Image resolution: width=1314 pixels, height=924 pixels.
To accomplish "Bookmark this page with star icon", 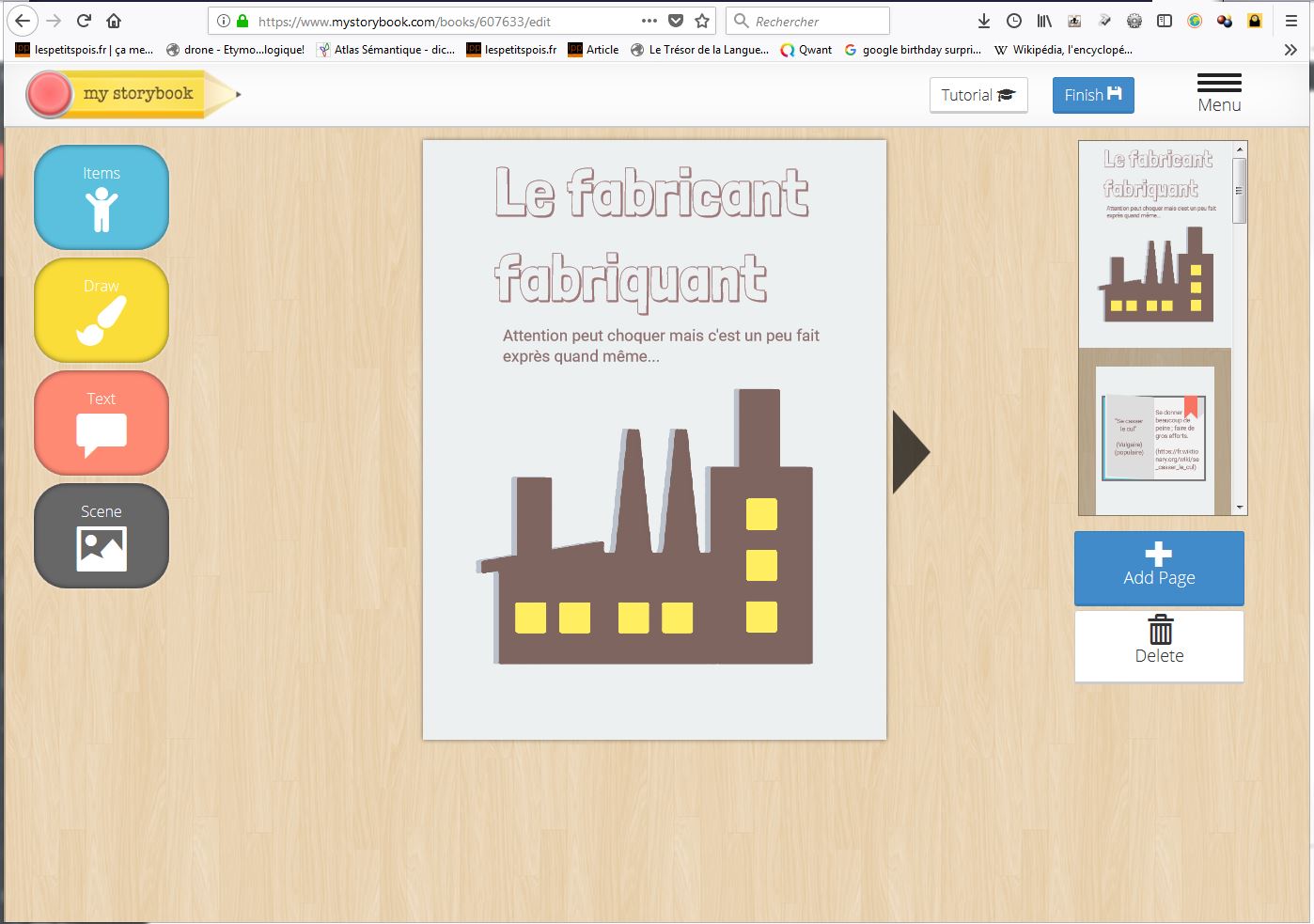I will (702, 21).
